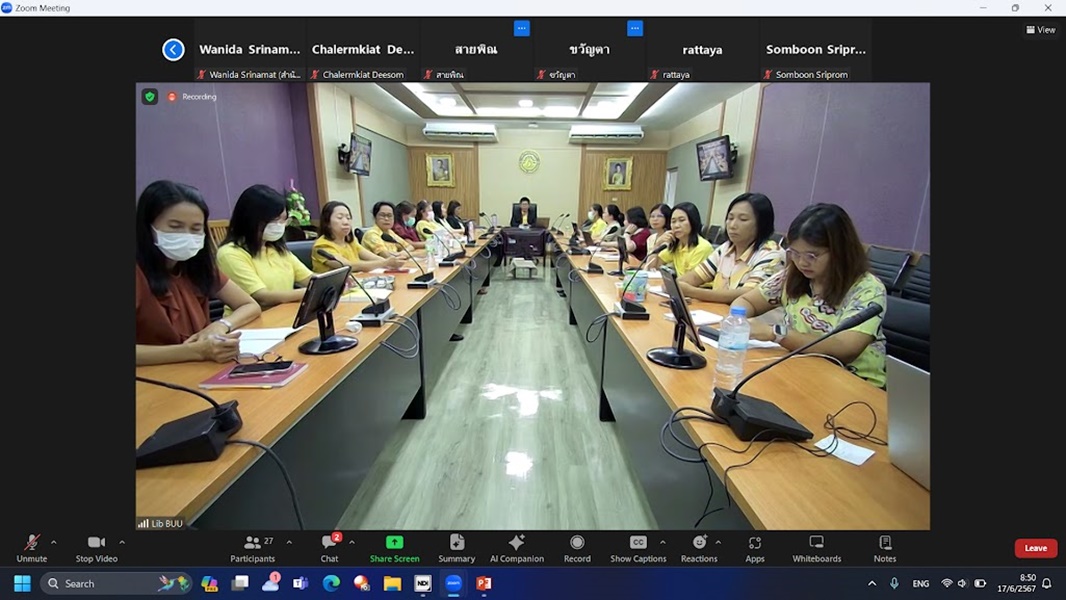
Task: Stop Video camera
Action: pos(96,547)
